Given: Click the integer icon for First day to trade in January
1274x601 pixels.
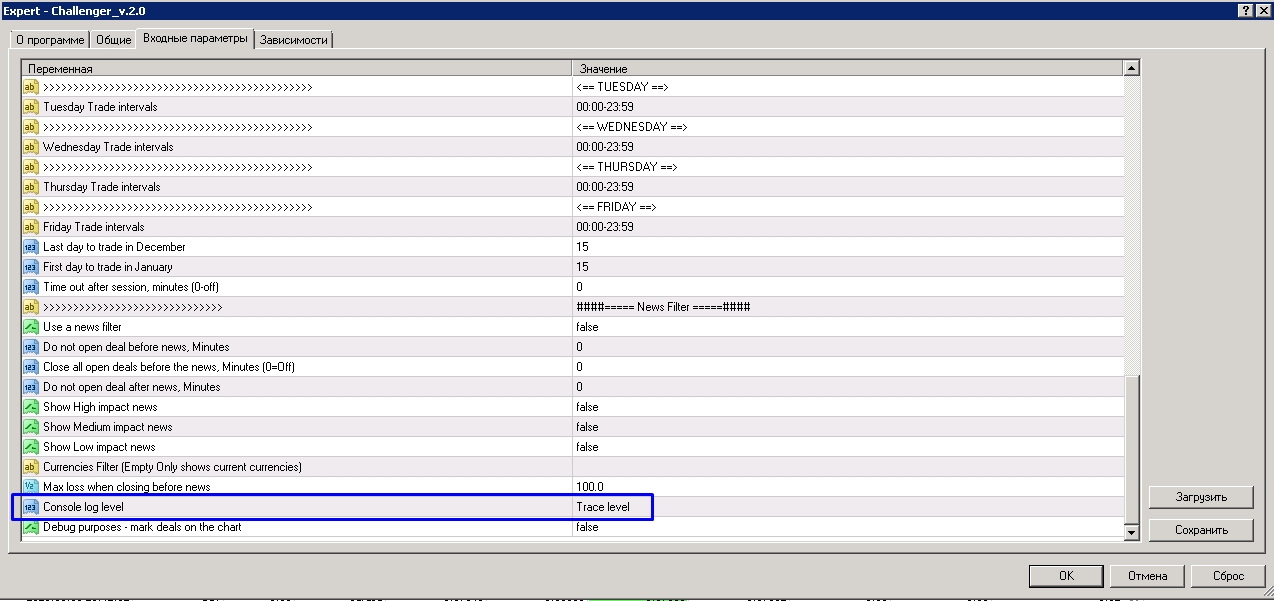Looking at the screenshot, I should tap(30, 267).
